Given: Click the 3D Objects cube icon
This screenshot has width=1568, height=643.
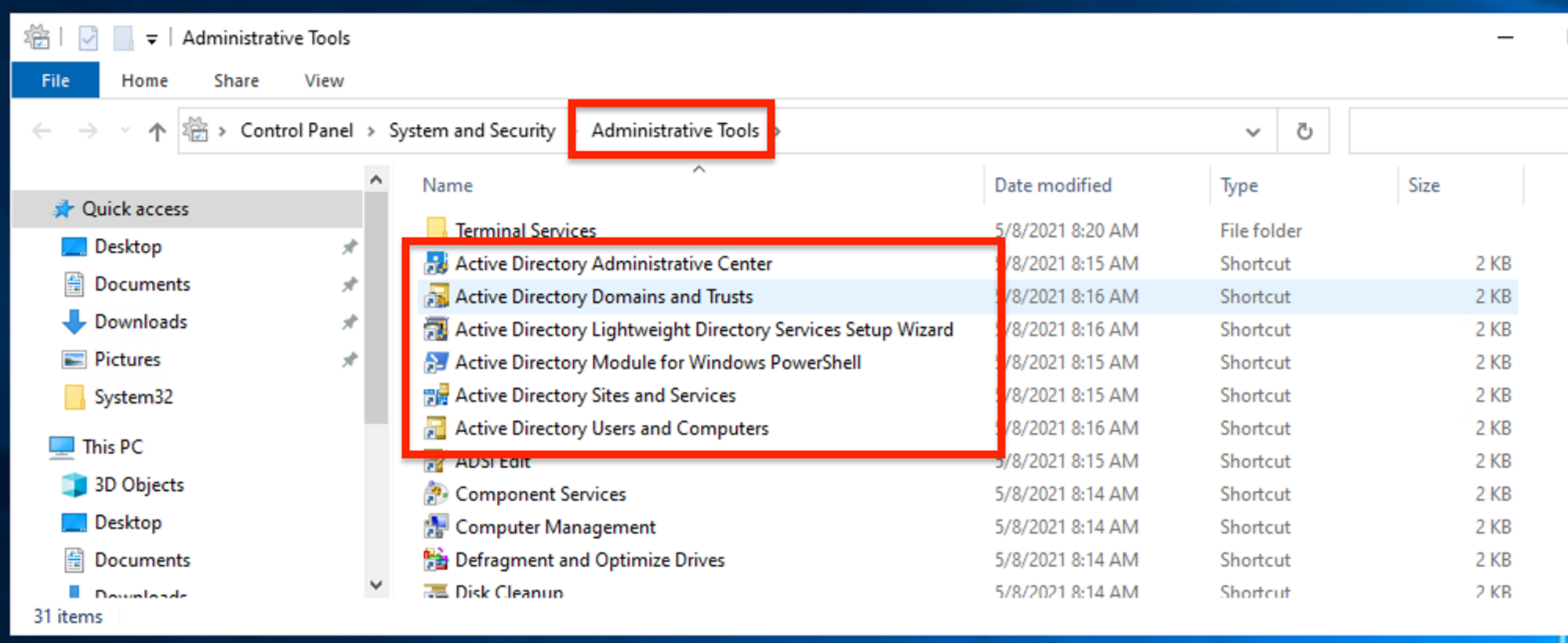Looking at the screenshot, I should [x=74, y=485].
